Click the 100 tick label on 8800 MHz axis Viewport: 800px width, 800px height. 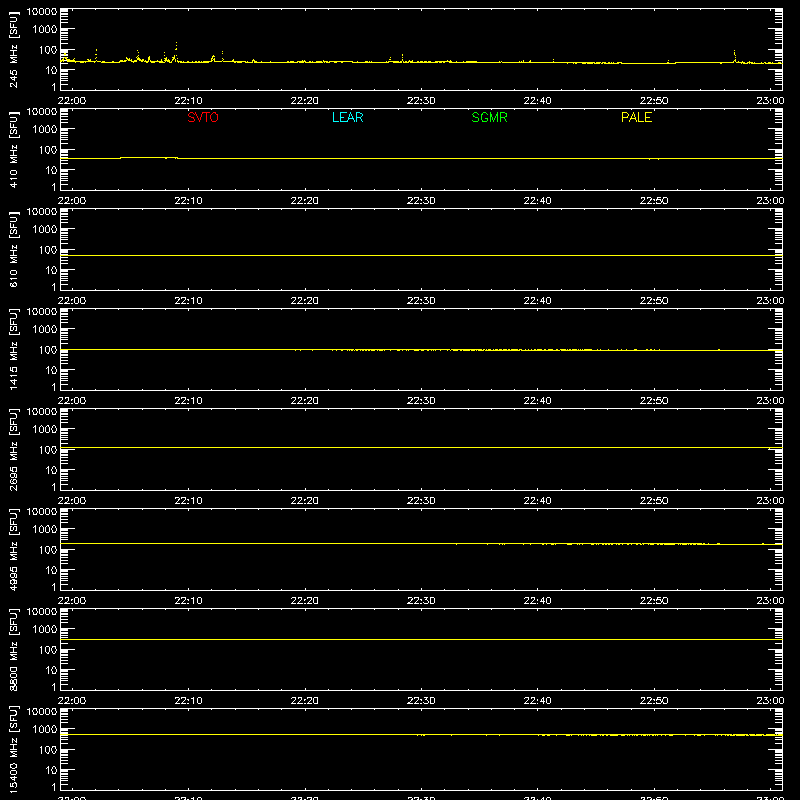point(48,649)
